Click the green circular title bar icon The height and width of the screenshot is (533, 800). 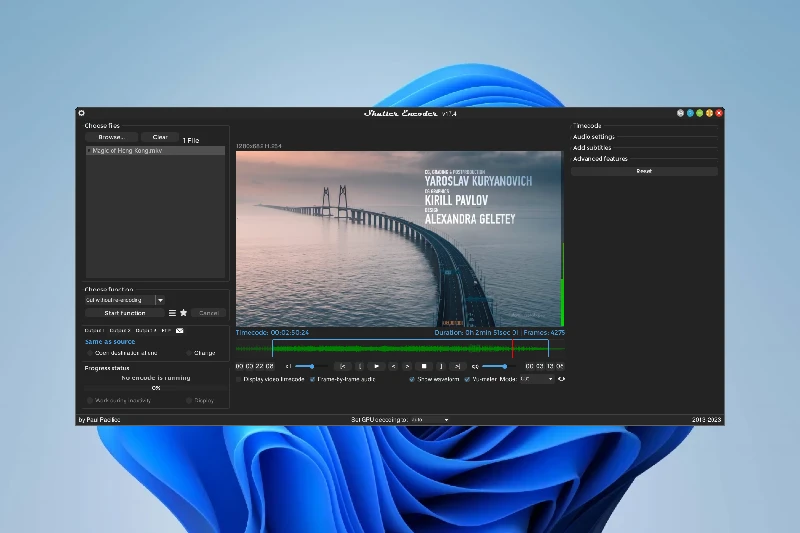click(699, 113)
